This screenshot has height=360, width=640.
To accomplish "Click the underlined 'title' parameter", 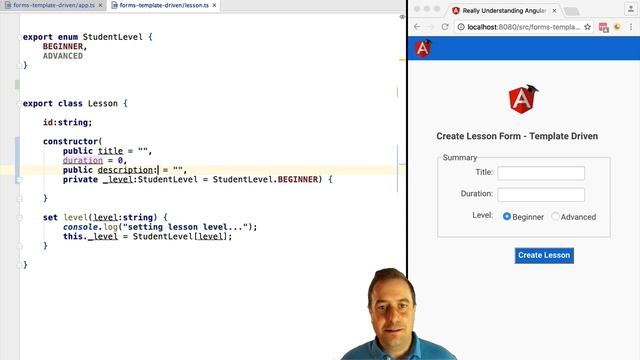I will [x=110, y=151].
